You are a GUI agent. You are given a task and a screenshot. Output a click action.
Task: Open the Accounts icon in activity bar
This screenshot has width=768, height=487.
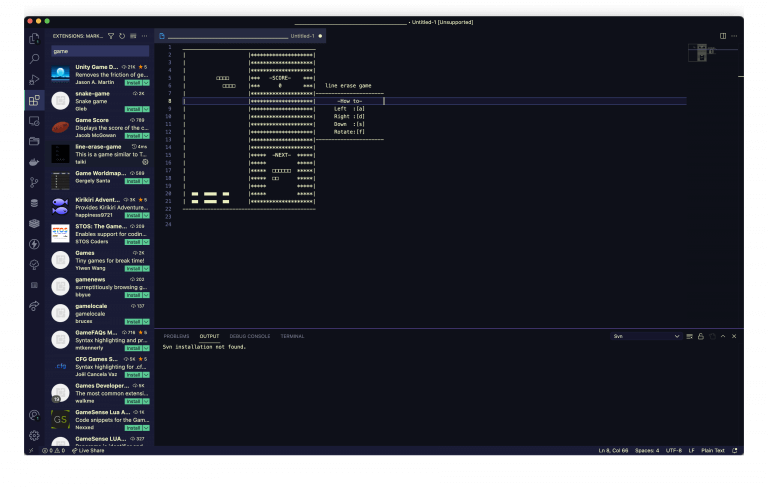34,415
